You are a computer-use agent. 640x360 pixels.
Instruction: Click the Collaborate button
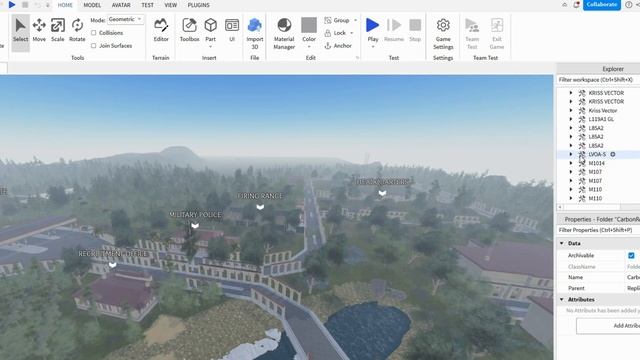[602, 4]
